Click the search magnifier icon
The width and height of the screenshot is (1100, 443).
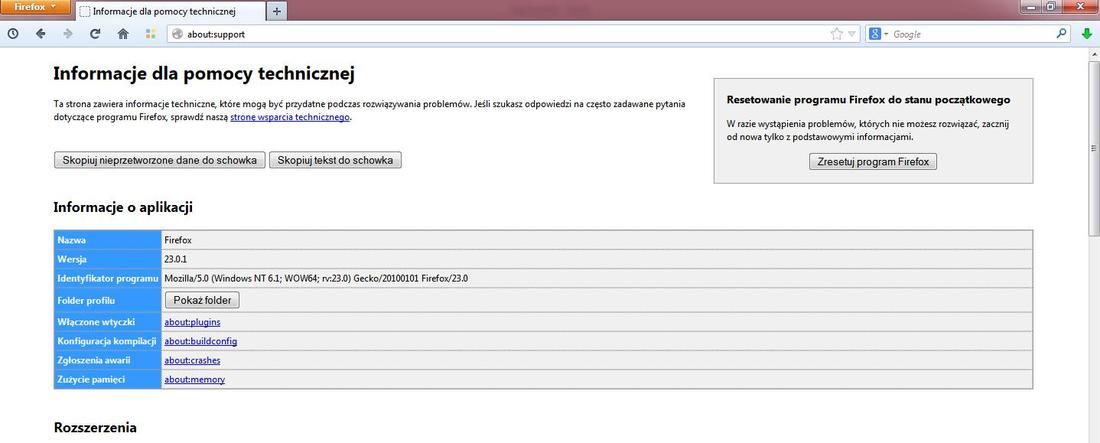tap(1062, 33)
